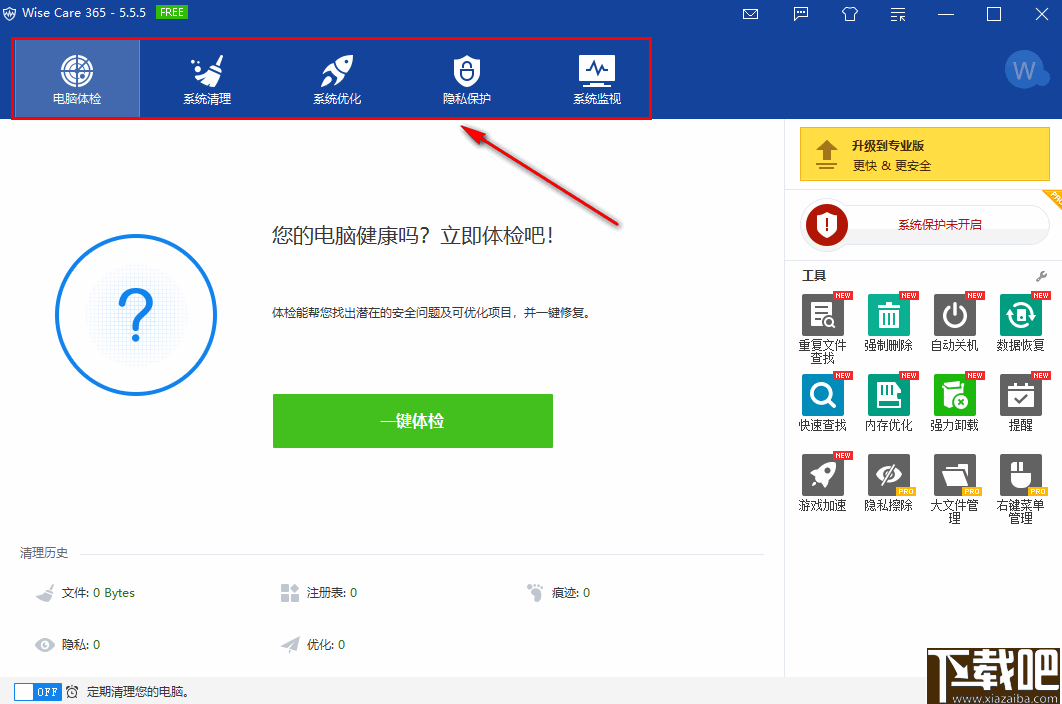The height and width of the screenshot is (704, 1062).
Task: Select the 系统监视 tab
Action: 597,79
